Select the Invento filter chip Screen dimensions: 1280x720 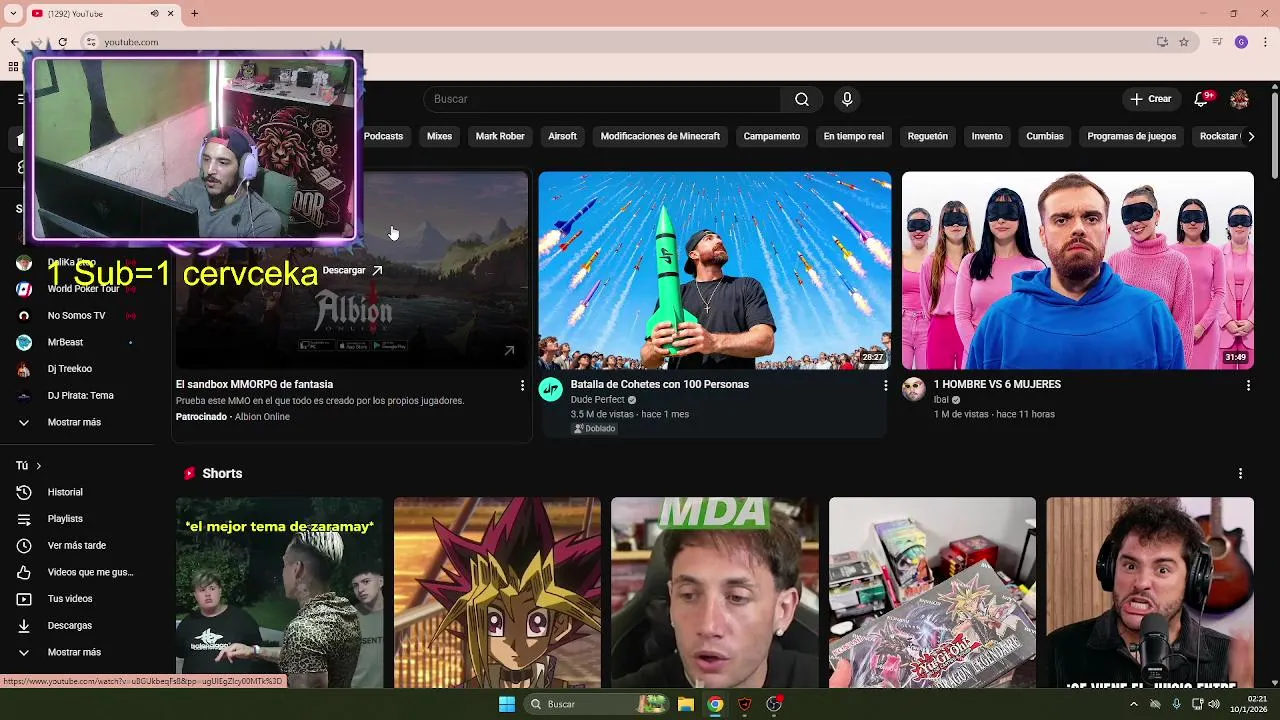(x=987, y=136)
